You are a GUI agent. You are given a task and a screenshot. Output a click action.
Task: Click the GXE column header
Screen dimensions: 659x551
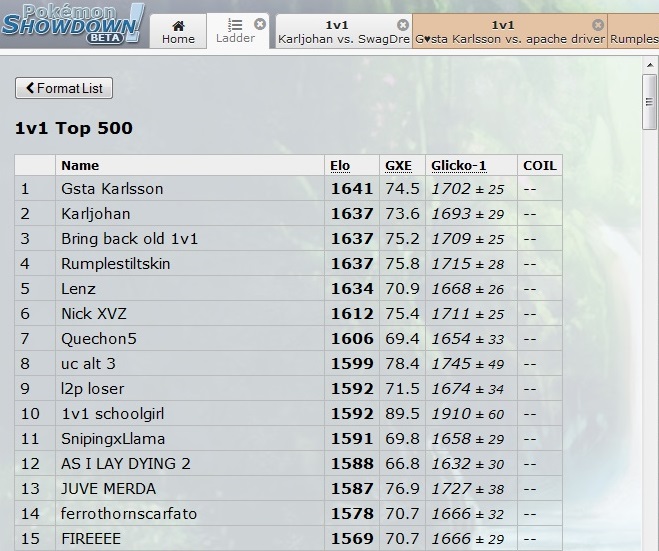point(398,165)
